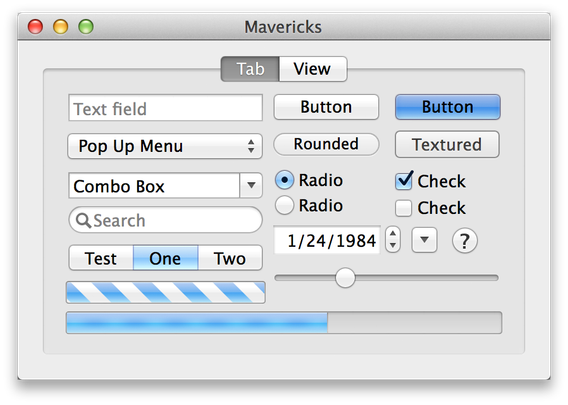Click the green zoom window button

click(x=86, y=26)
